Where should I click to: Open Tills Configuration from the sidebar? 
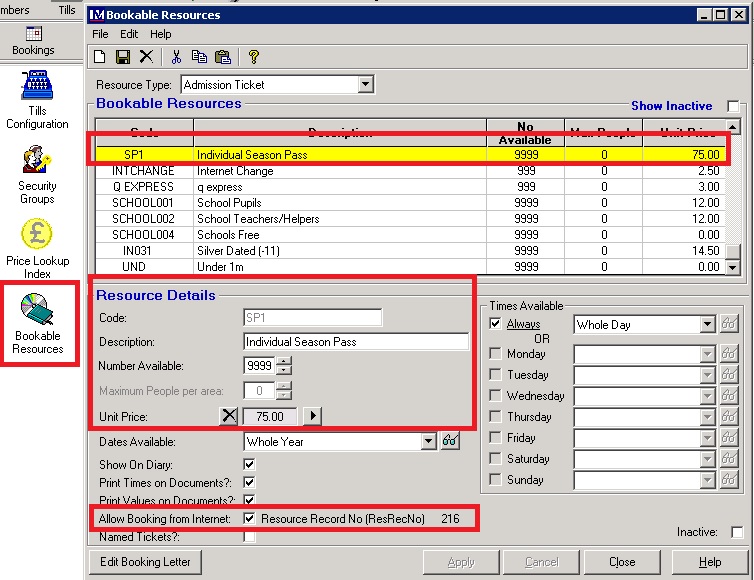(x=37, y=100)
